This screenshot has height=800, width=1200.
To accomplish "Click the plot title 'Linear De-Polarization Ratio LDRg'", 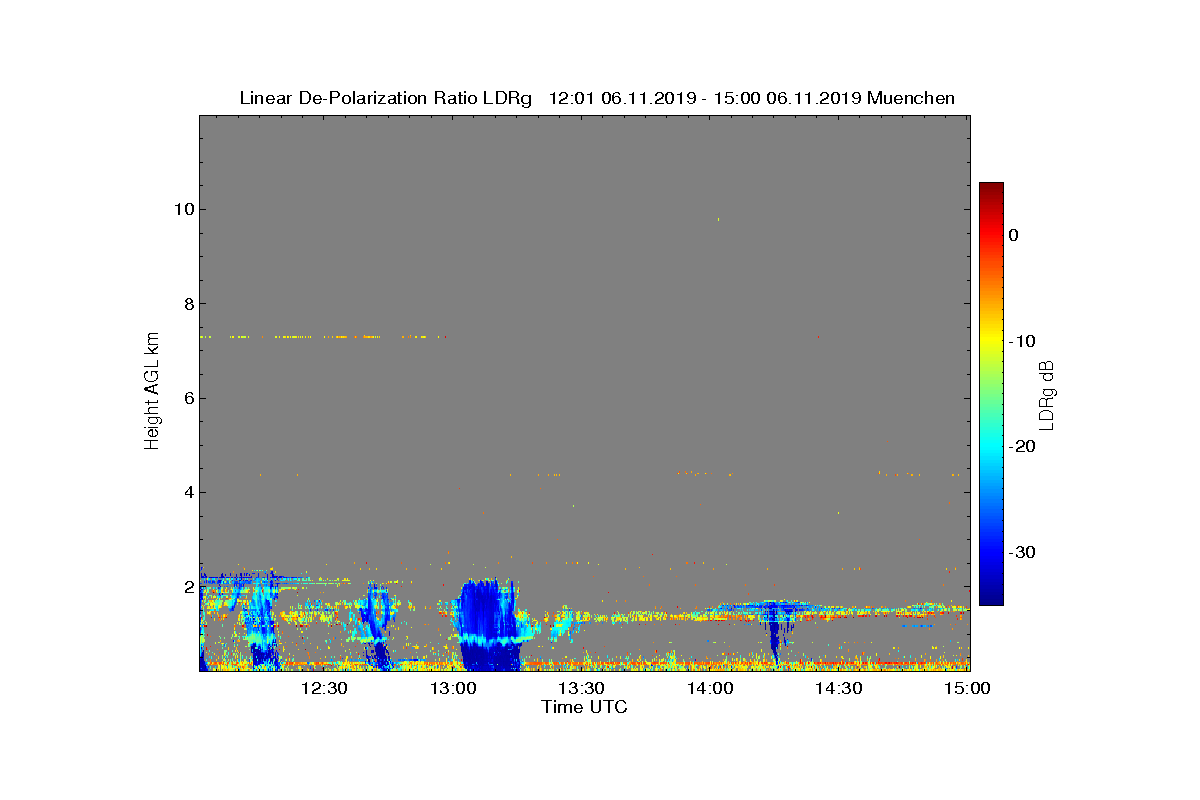I will [386, 98].
